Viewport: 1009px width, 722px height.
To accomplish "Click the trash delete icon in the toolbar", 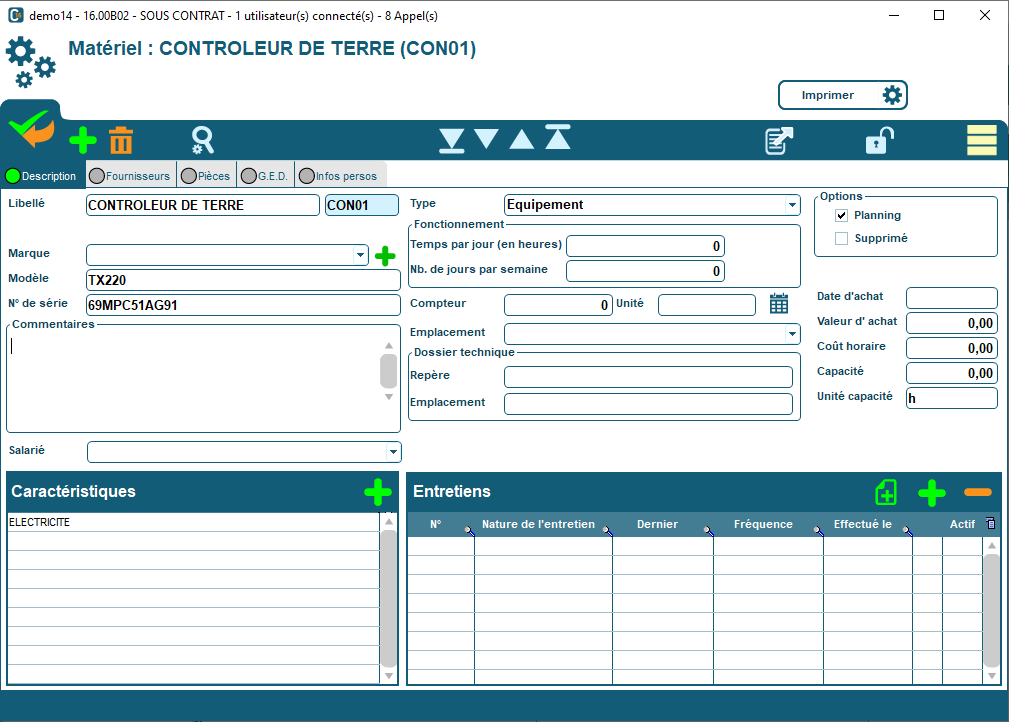I will [x=121, y=140].
